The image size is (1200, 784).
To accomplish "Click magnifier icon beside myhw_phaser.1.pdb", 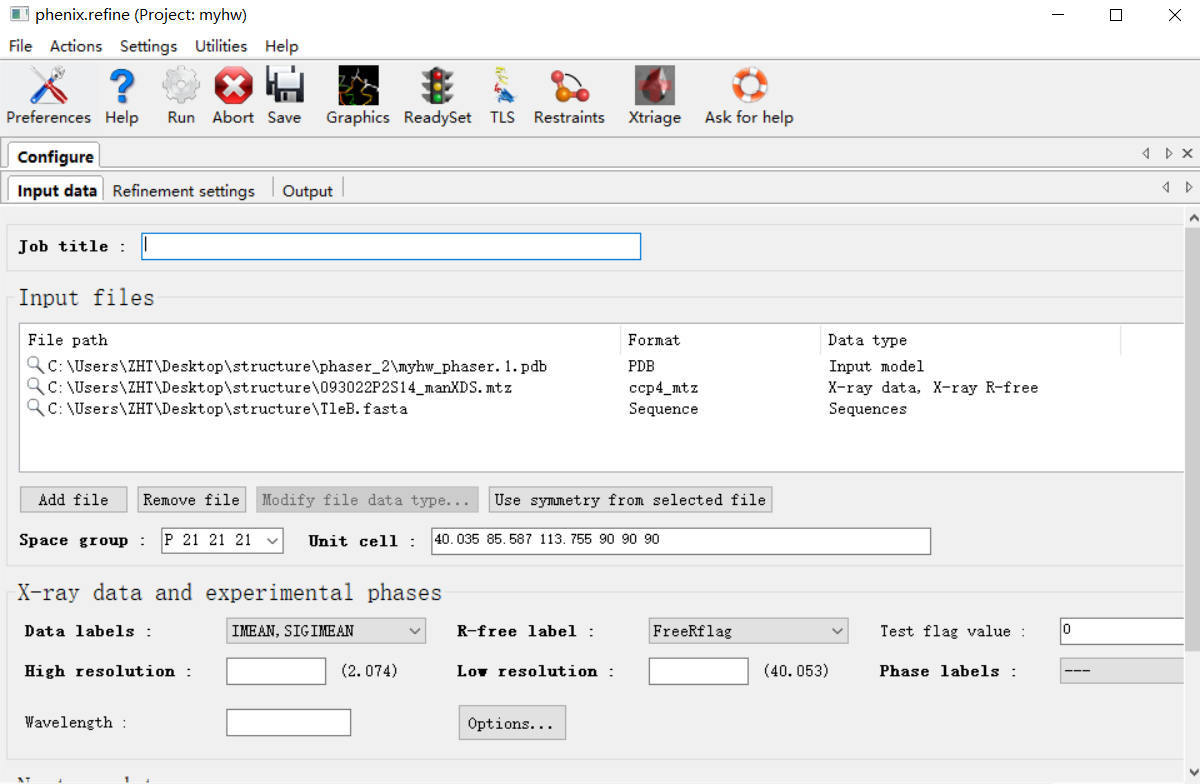I will coord(35,366).
